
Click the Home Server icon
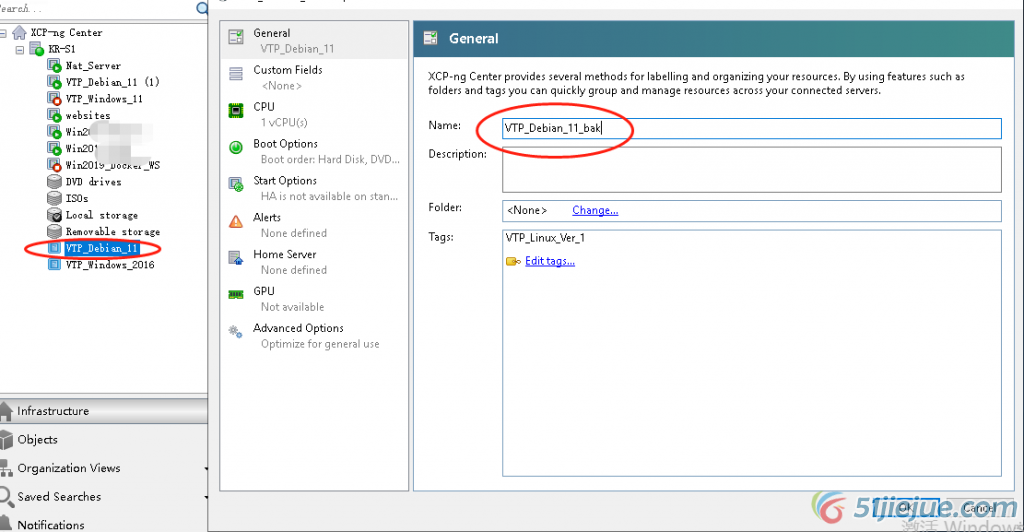236,258
